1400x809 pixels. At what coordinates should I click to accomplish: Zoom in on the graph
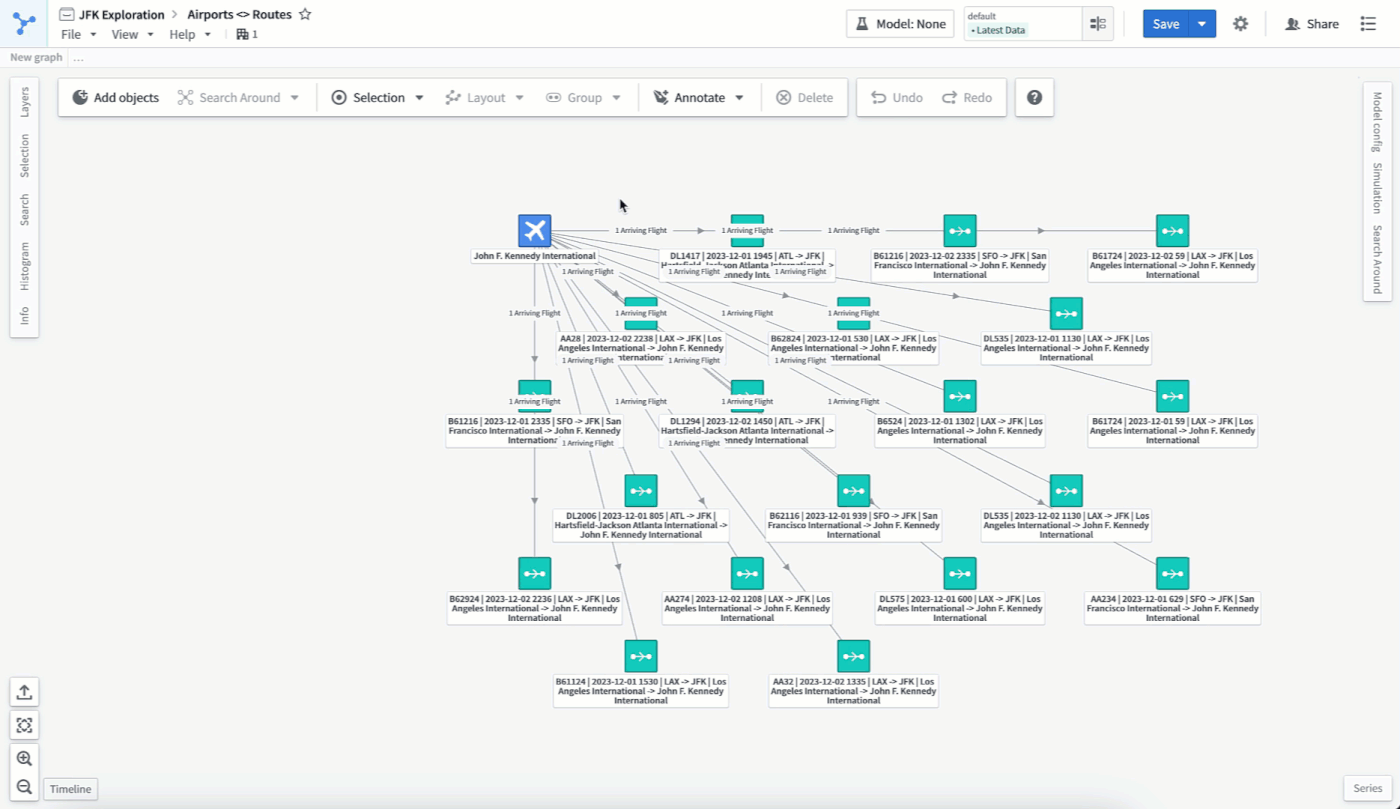25,758
